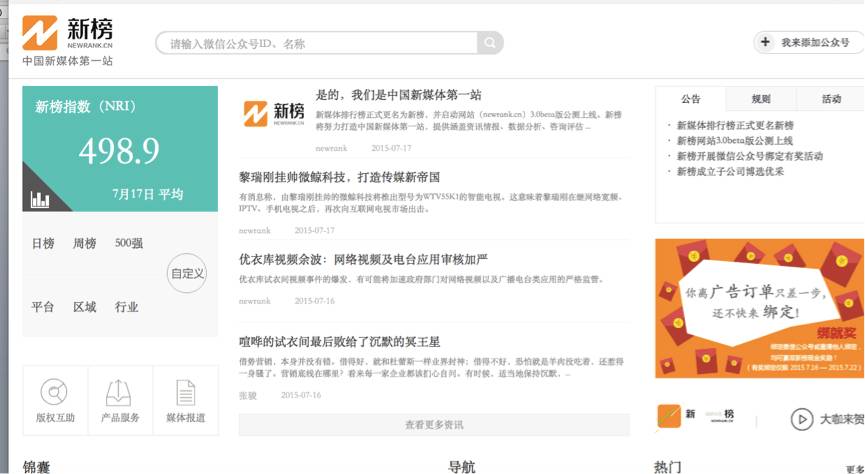Image resolution: width=865 pixels, height=474 pixels.
Task: Click the 导航 section heading
Action: click(462, 467)
